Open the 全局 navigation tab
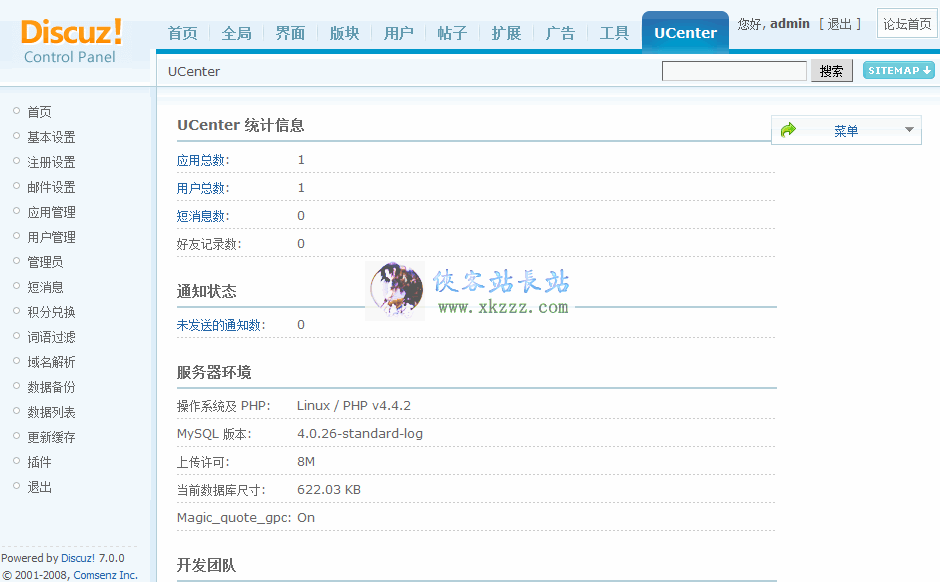Viewport: 940px width, 582px height. 237,33
